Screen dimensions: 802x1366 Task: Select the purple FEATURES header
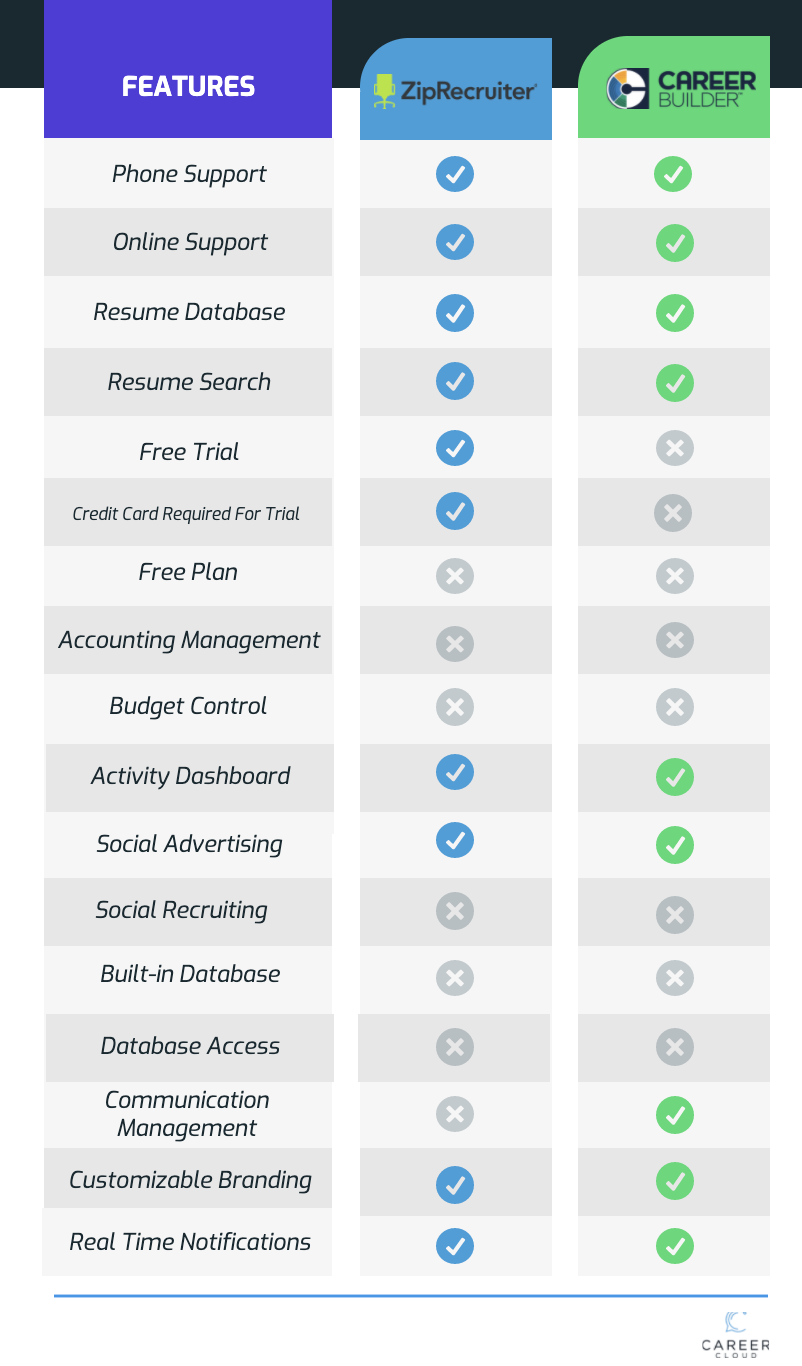[188, 69]
